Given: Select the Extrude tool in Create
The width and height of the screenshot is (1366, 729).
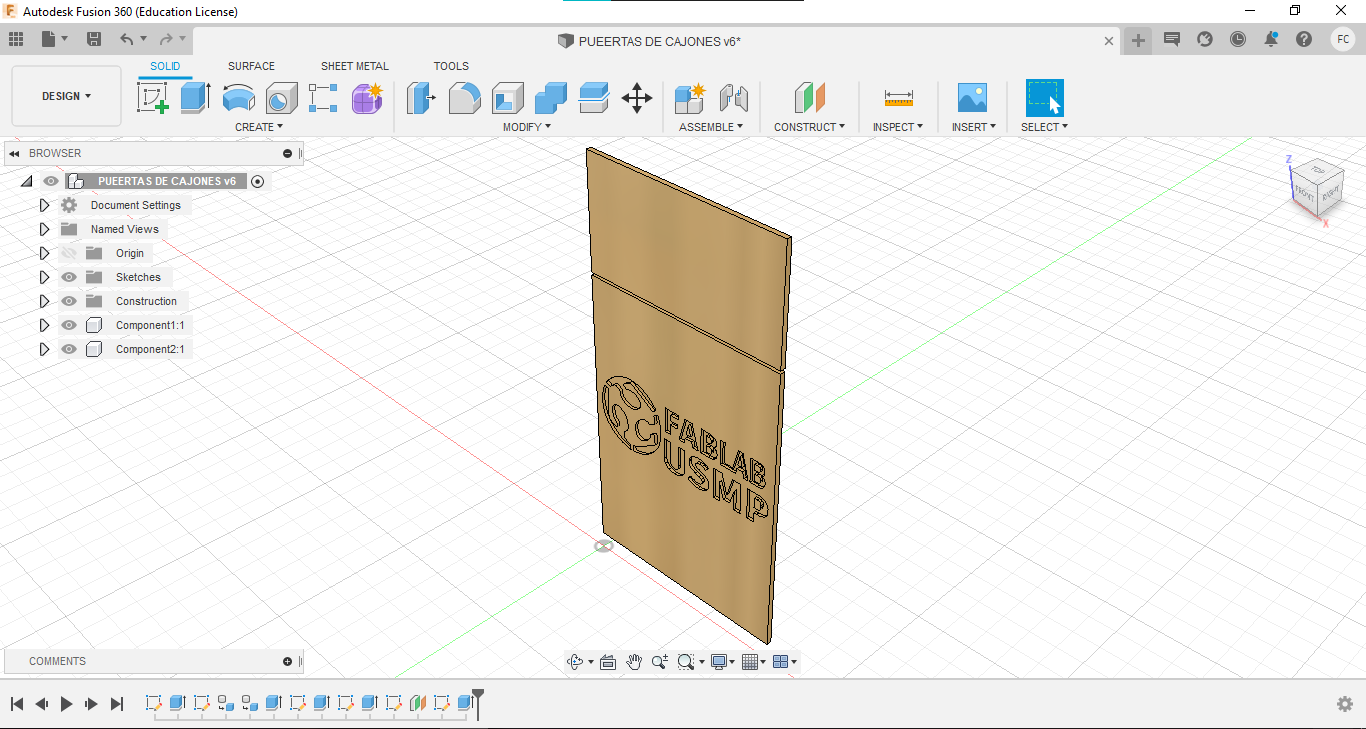Looking at the screenshot, I should tap(195, 98).
